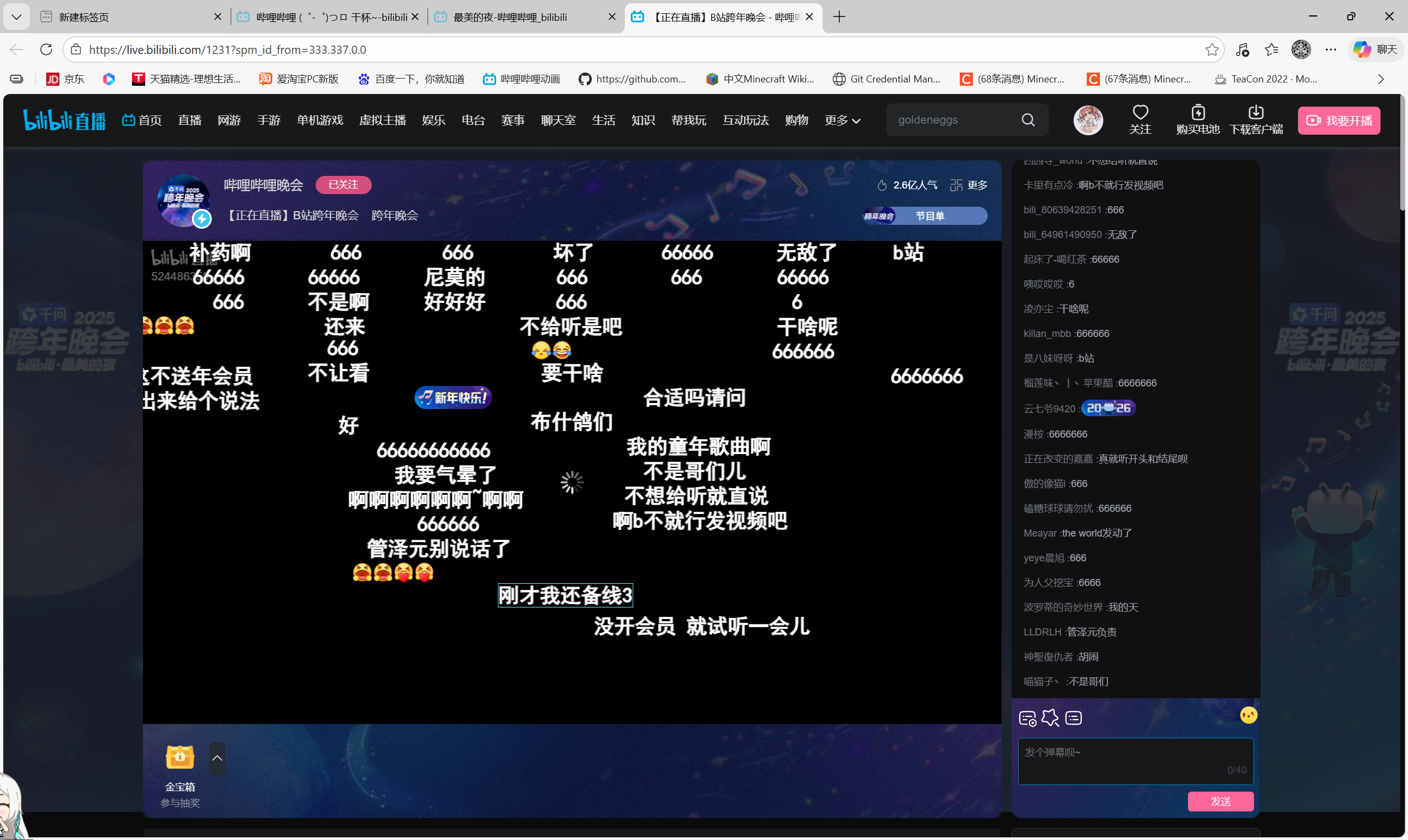The image size is (1408, 840).
Task: Open the browser tab list chevron
Action: click(x=16, y=17)
